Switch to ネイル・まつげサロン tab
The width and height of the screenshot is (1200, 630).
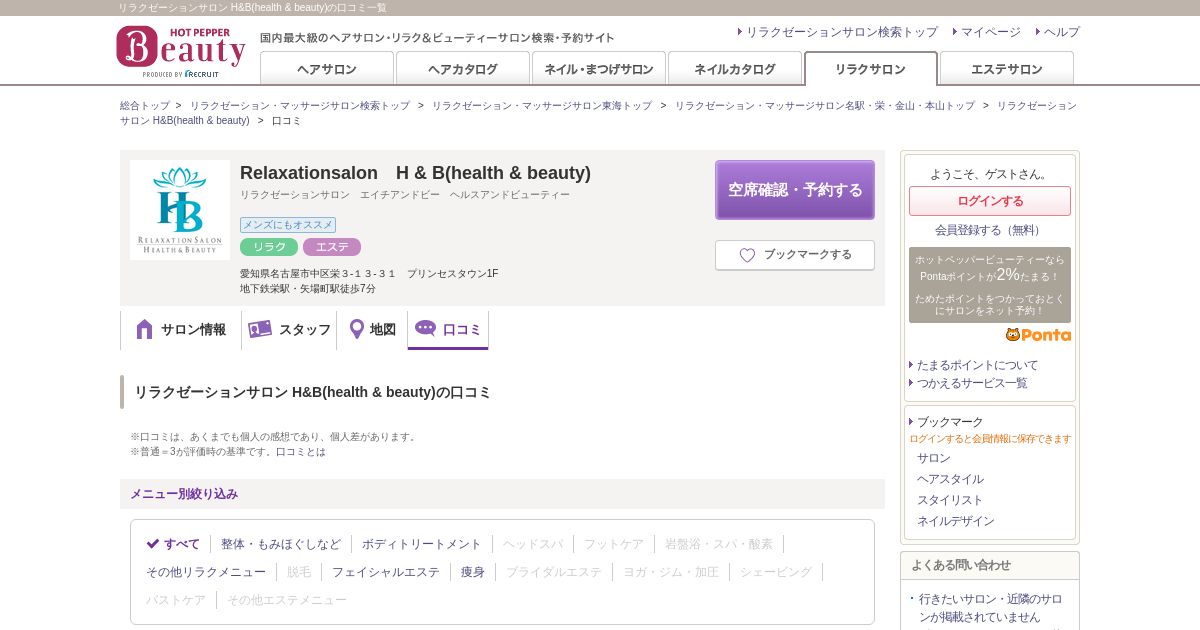point(599,69)
